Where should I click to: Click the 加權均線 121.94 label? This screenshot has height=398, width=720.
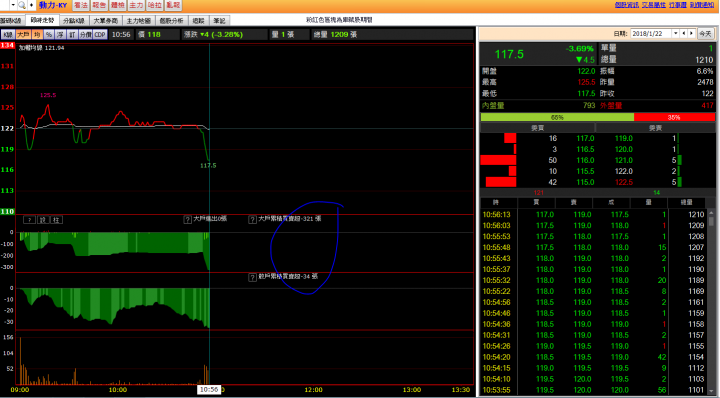pyautogui.click(x=42, y=48)
